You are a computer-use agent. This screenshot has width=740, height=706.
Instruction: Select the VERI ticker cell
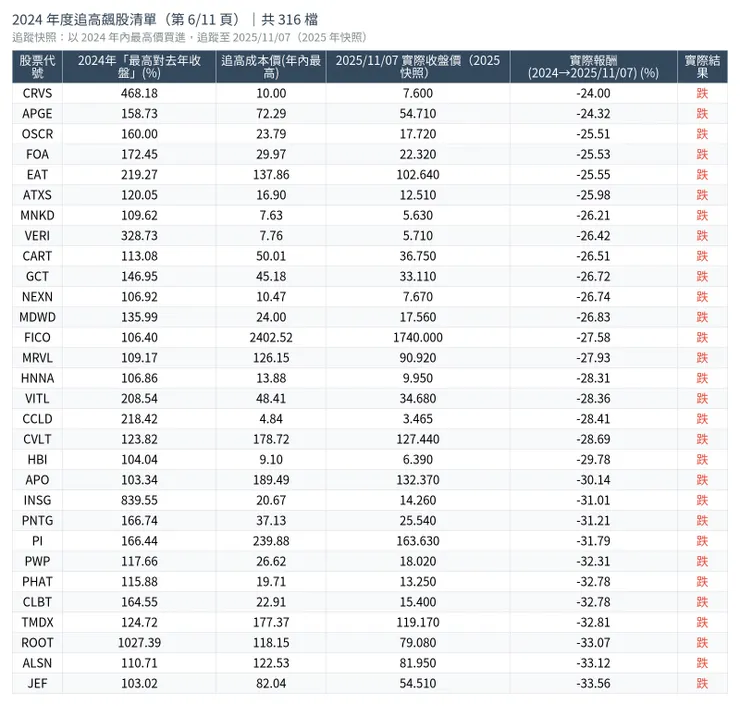37,235
